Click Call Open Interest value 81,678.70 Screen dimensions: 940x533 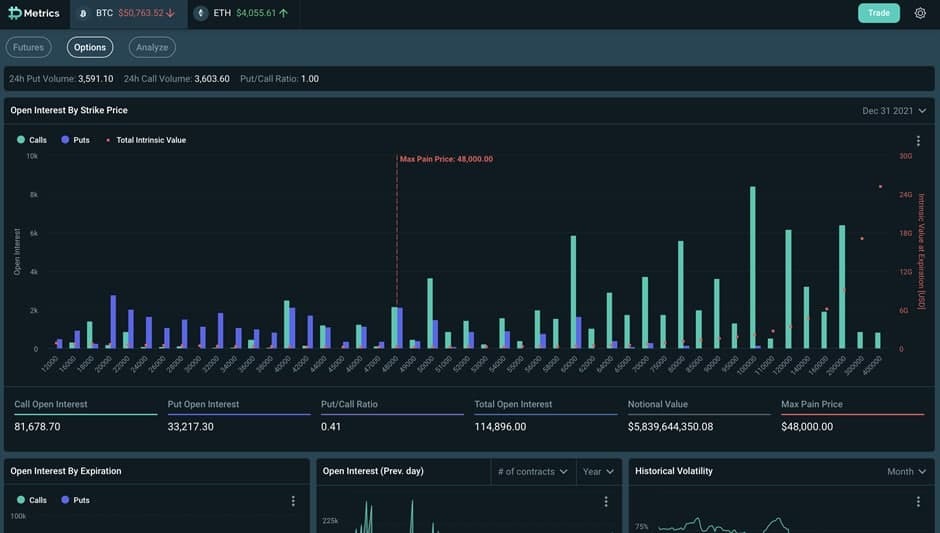coord(37,427)
